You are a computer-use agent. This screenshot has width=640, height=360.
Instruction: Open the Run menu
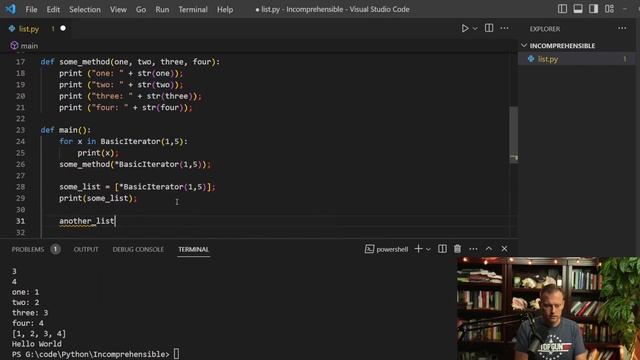coord(162,9)
